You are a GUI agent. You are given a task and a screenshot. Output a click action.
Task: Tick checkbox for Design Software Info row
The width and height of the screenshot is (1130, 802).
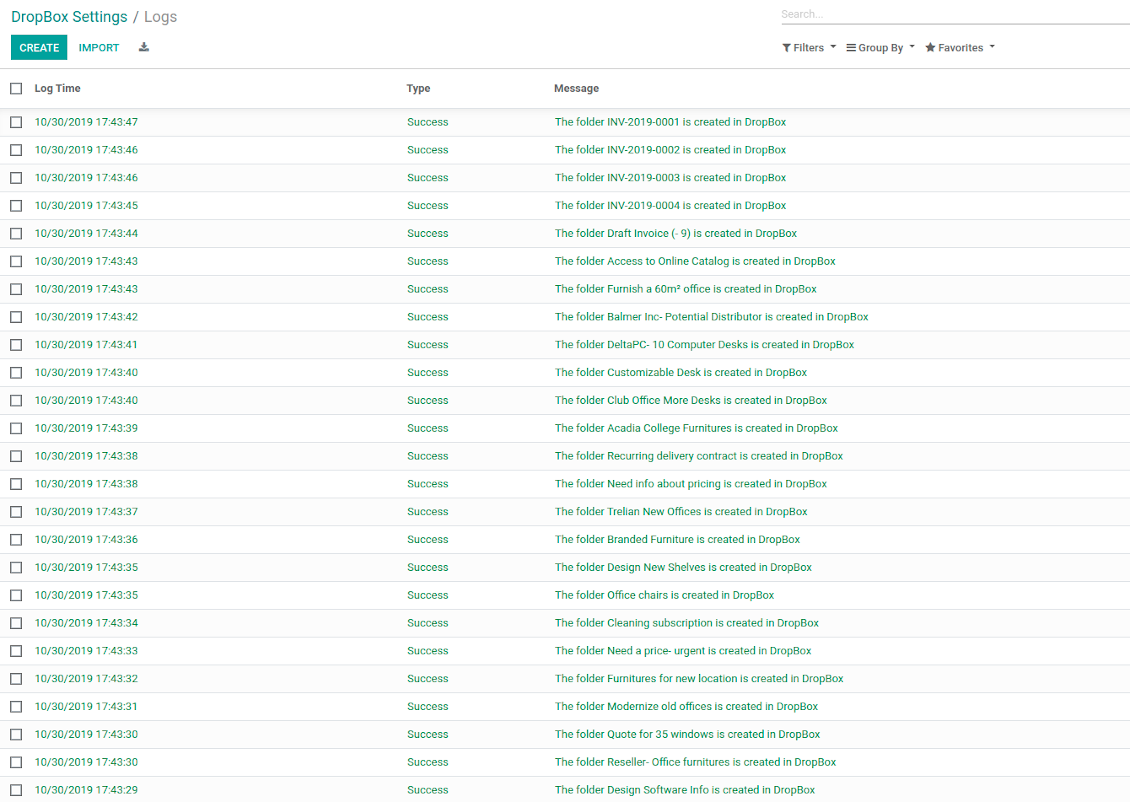point(16,790)
